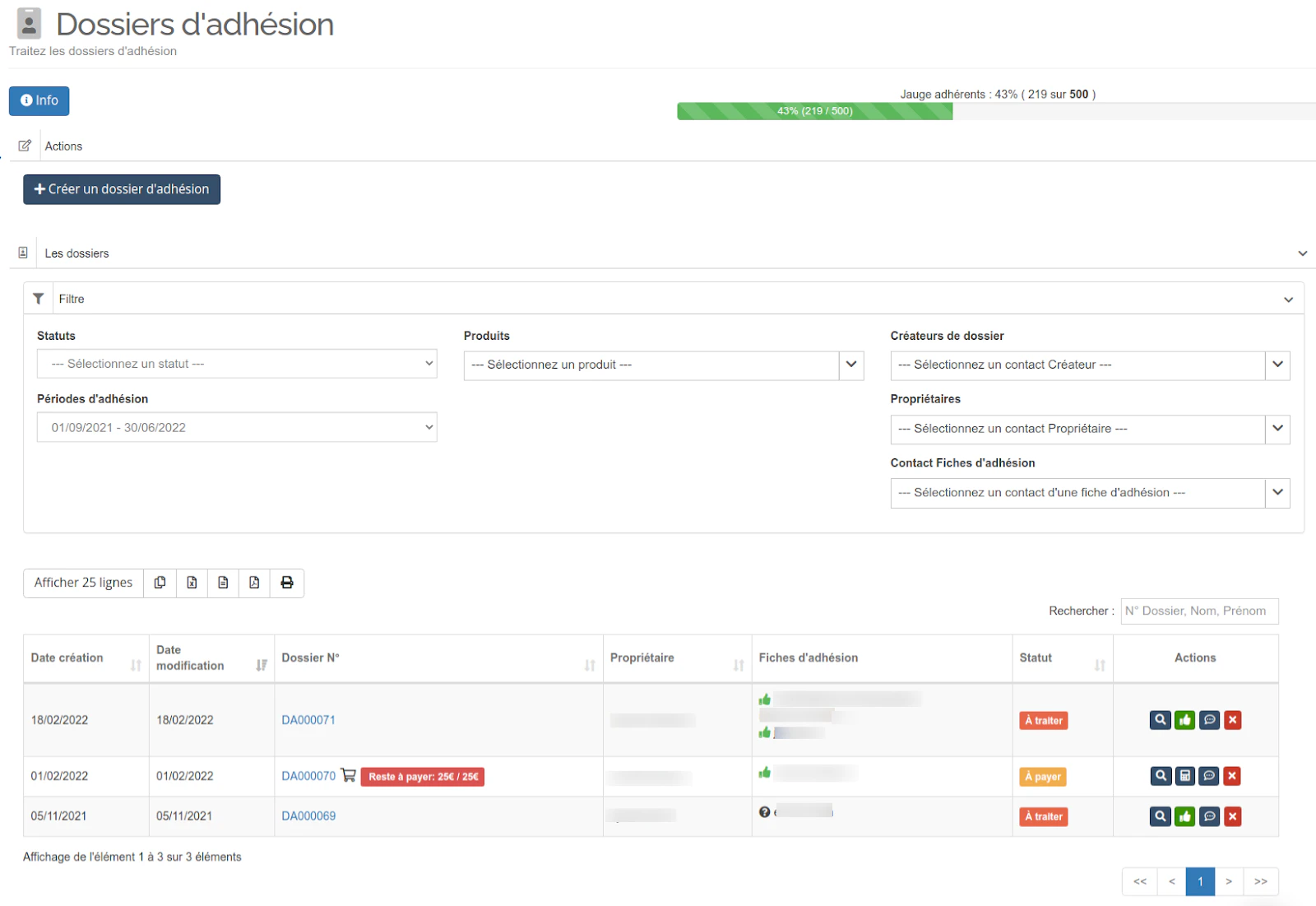Export the table as CSV text file
The image size is (1316, 906).
223,583
